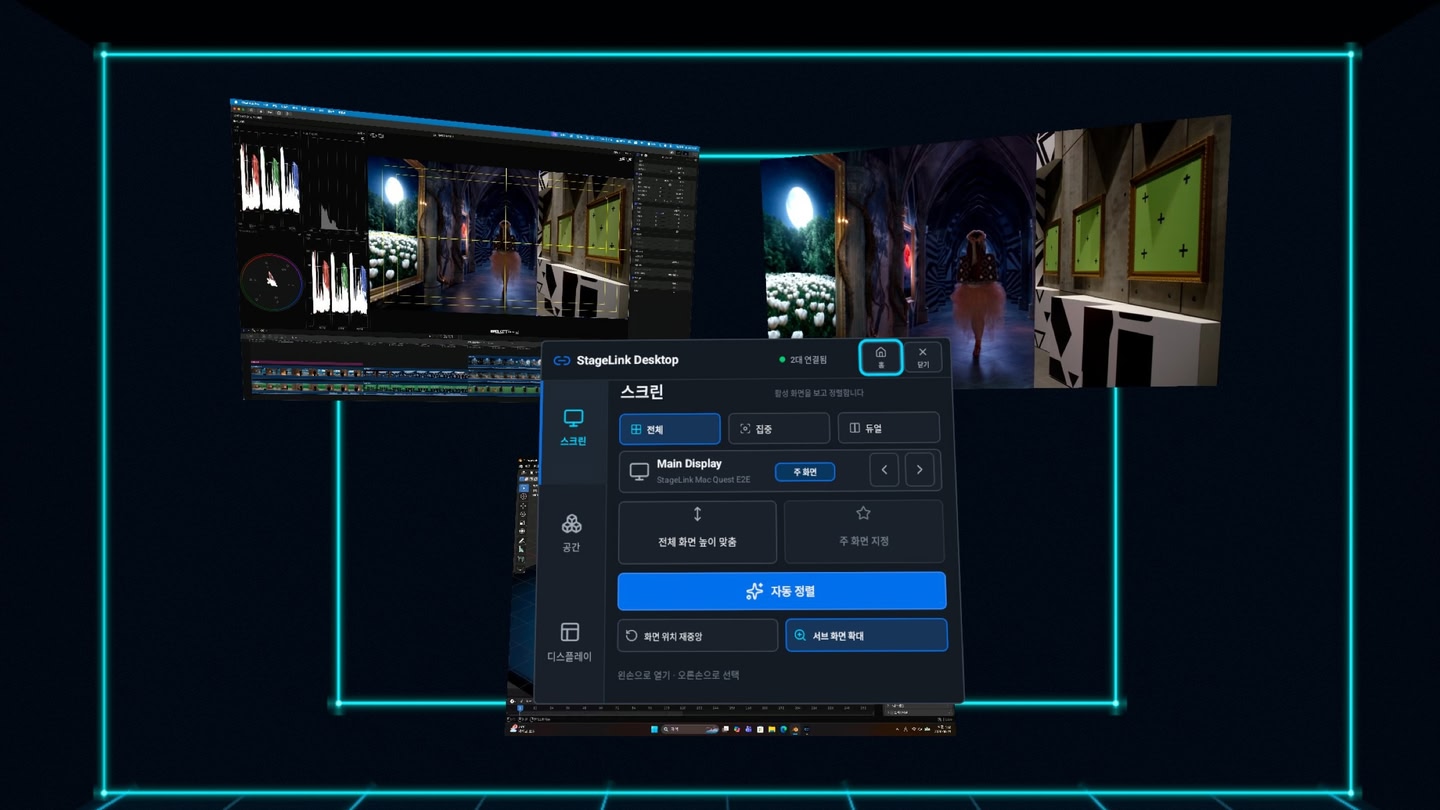
Task: Click the top RGB parade scope in left window
Action: click(x=269, y=178)
